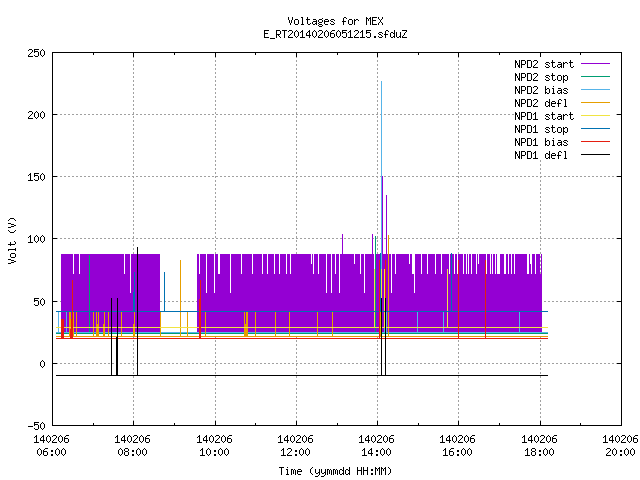Click the 'NPD2 defl' legend label
The width and height of the screenshot is (640, 480).
pyautogui.click(x=541, y=103)
